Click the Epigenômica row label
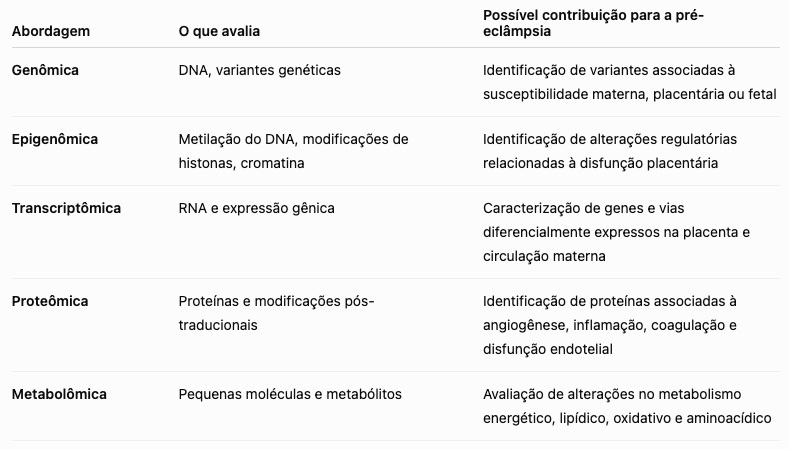The width and height of the screenshot is (790, 449). coord(55,140)
